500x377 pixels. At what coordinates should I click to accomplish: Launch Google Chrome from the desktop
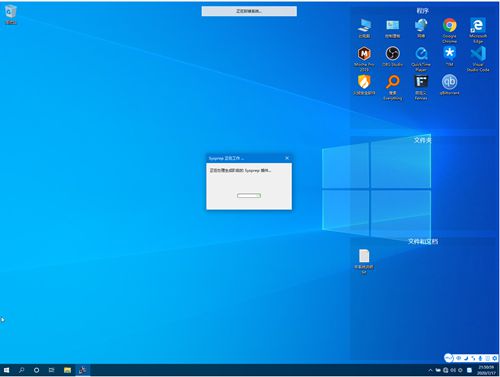449,31
